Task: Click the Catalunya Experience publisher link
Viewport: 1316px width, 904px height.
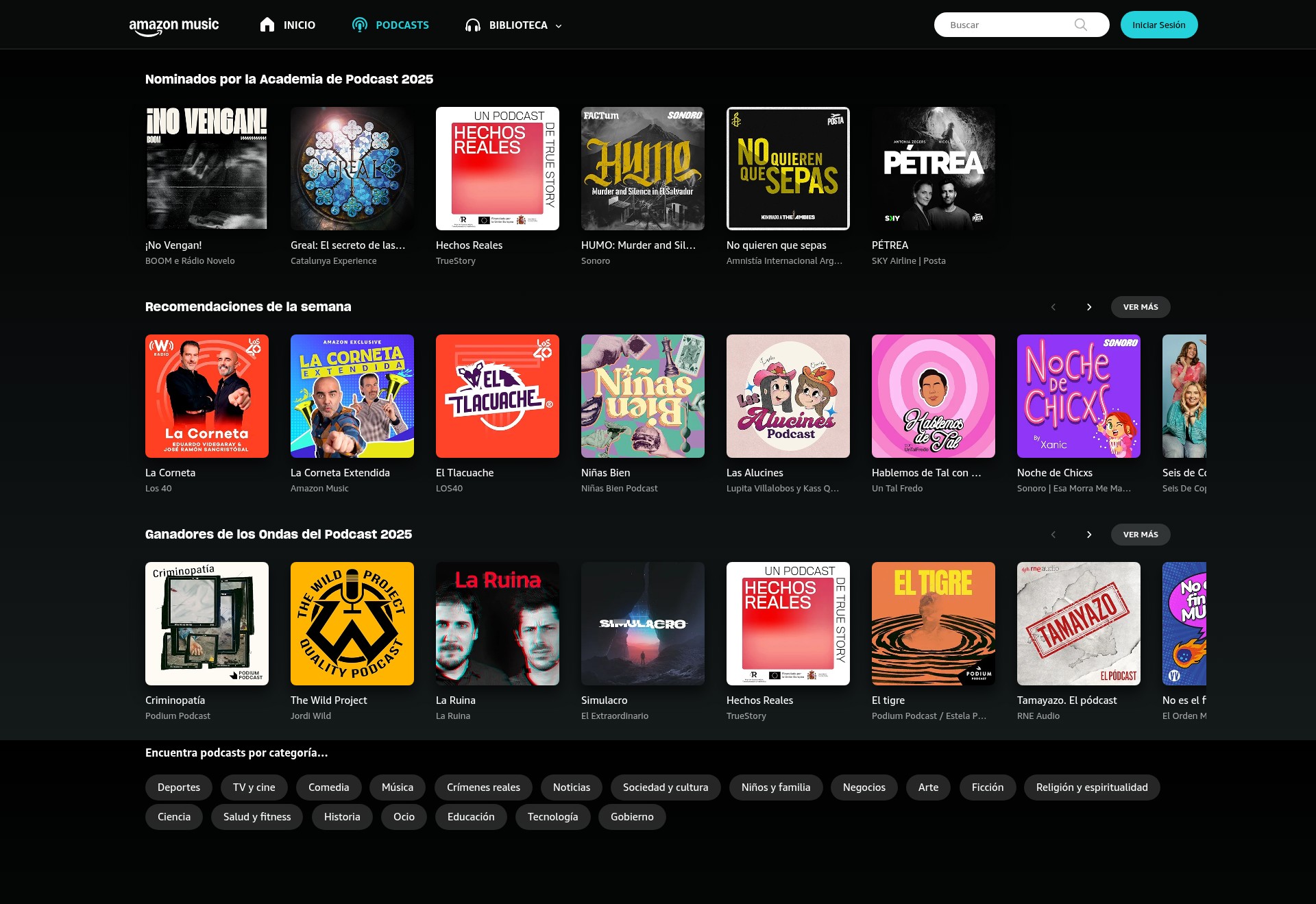Action: pyautogui.click(x=333, y=261)
